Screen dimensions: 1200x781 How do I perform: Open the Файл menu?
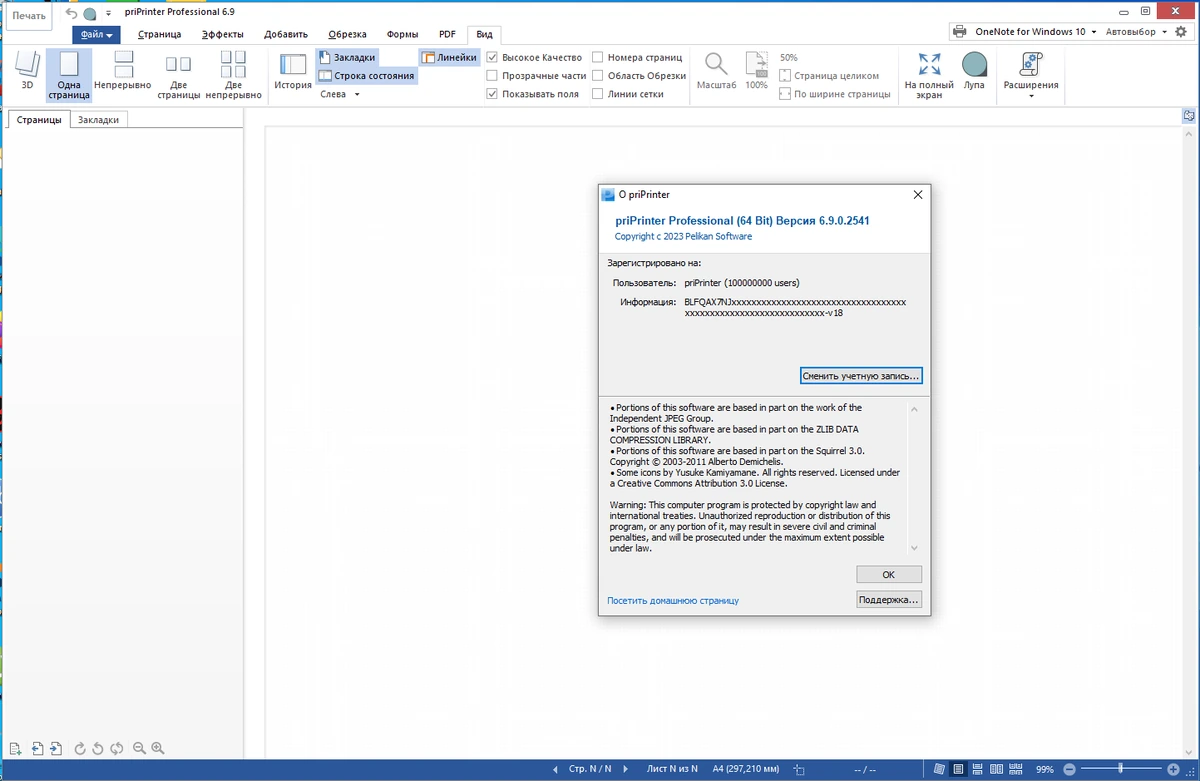(x=96, y=34)
